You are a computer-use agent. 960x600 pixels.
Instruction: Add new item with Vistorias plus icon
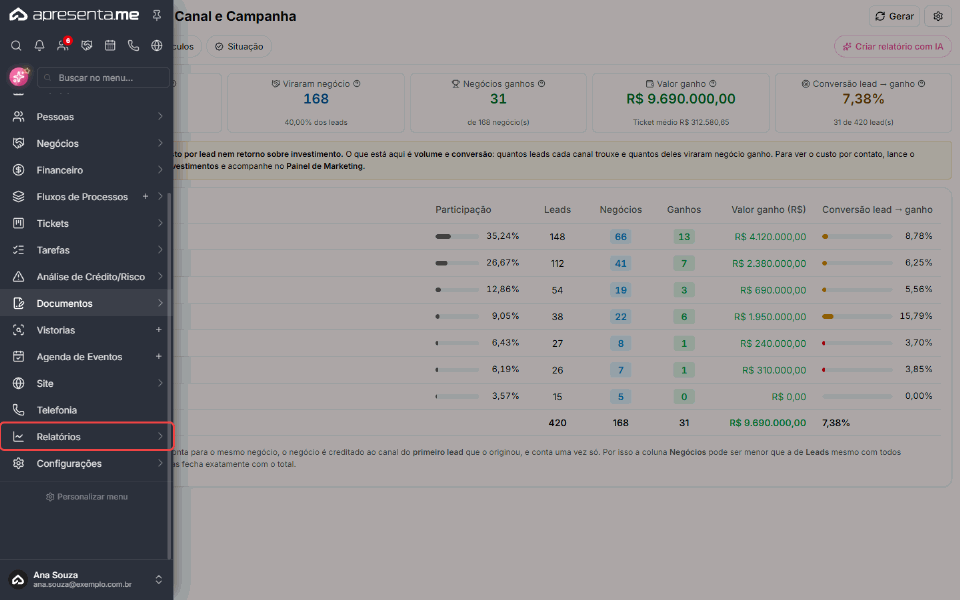pos(159,330)
